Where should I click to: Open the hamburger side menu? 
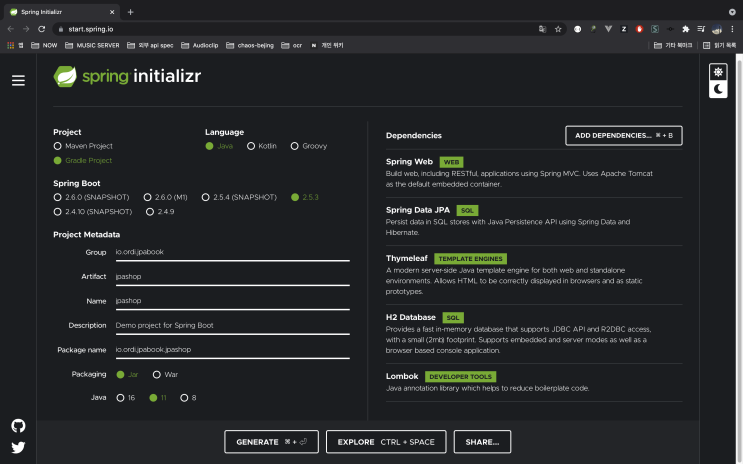18,81
